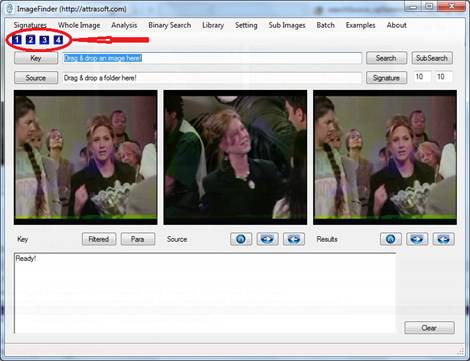This screenshot has height=361, width=470.
Task: Open the Whole Image menu
Action: [79, 25]
